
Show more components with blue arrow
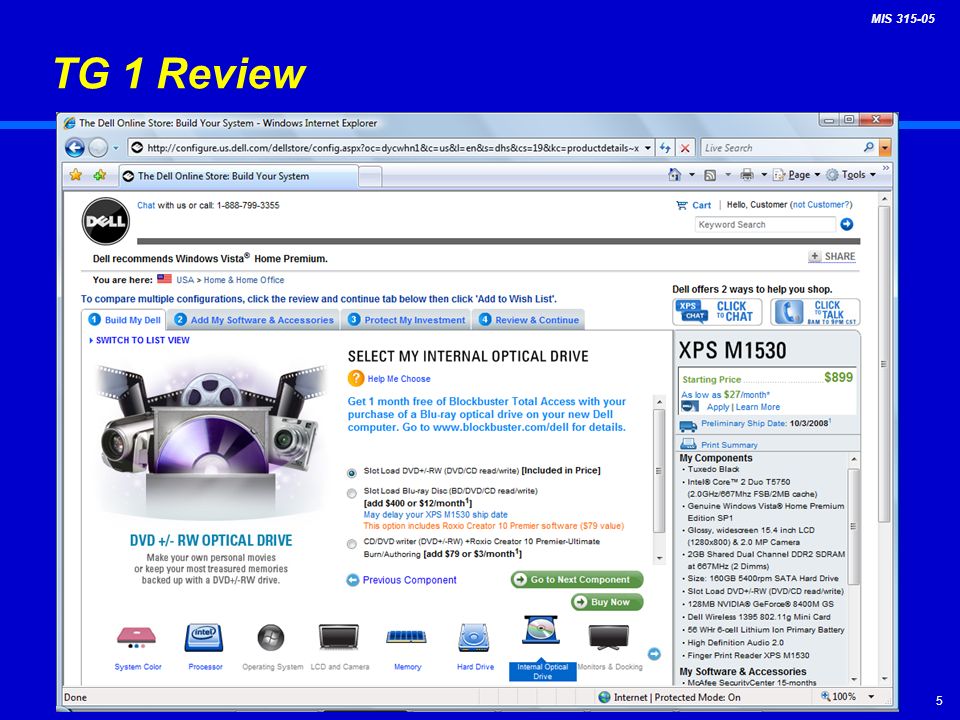click(x=654, y=654)
